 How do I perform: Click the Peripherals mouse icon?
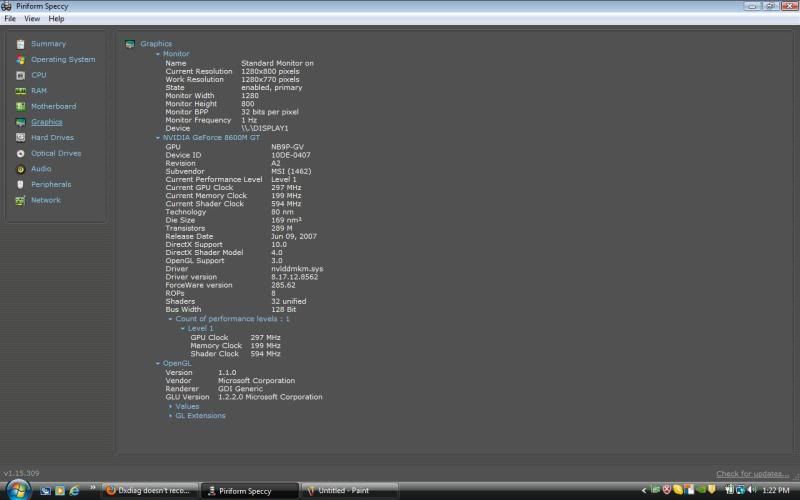[x=20, y=185]
